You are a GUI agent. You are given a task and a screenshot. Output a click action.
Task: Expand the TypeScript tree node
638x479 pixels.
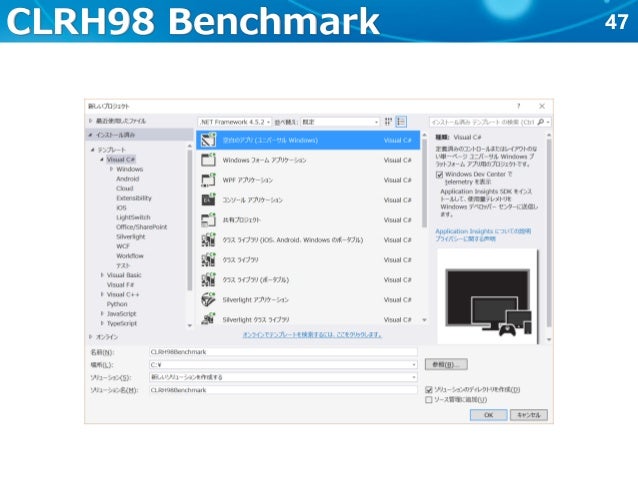[102, 323]
